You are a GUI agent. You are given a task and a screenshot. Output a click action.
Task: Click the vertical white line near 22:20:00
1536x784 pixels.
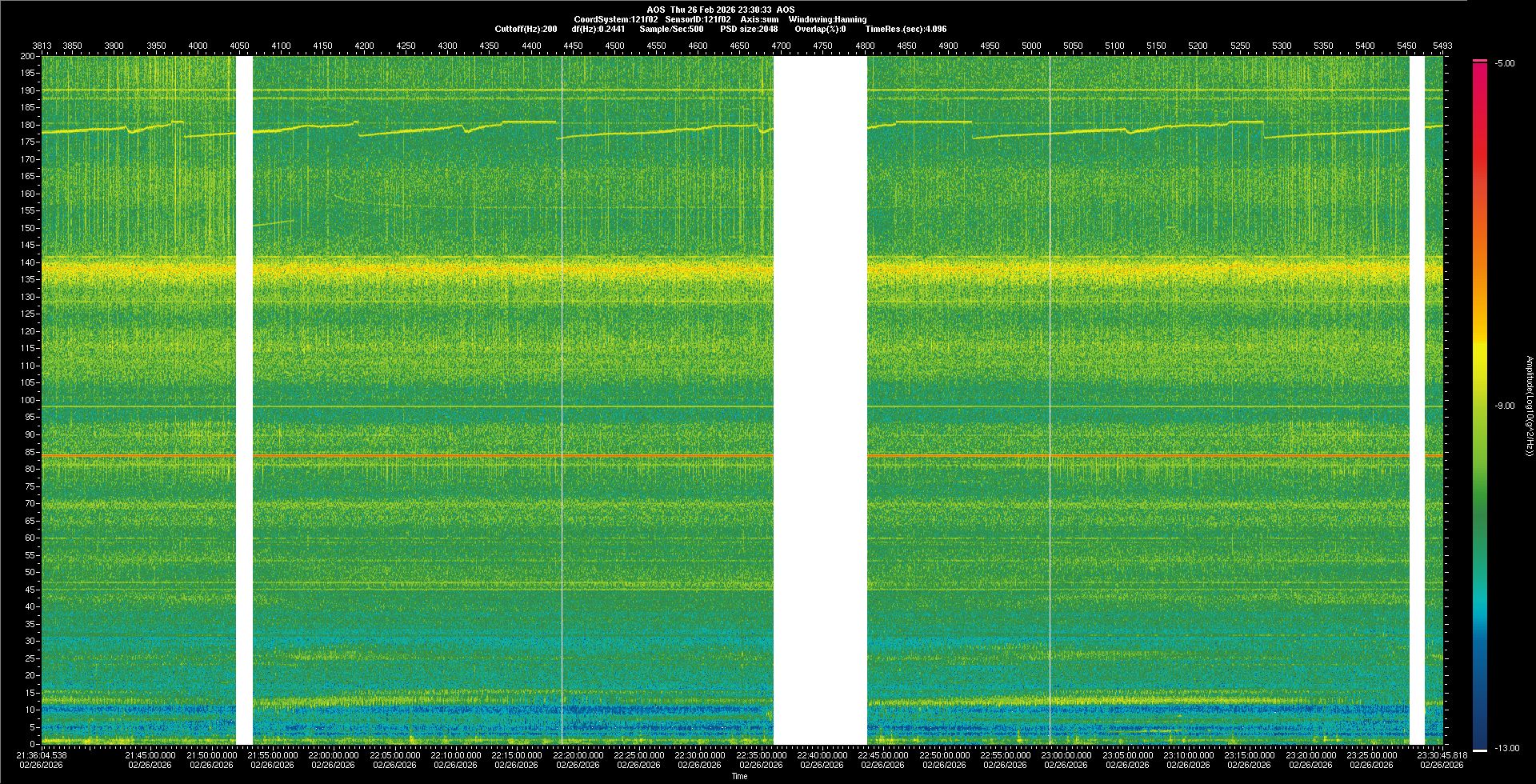click(562, 400)
